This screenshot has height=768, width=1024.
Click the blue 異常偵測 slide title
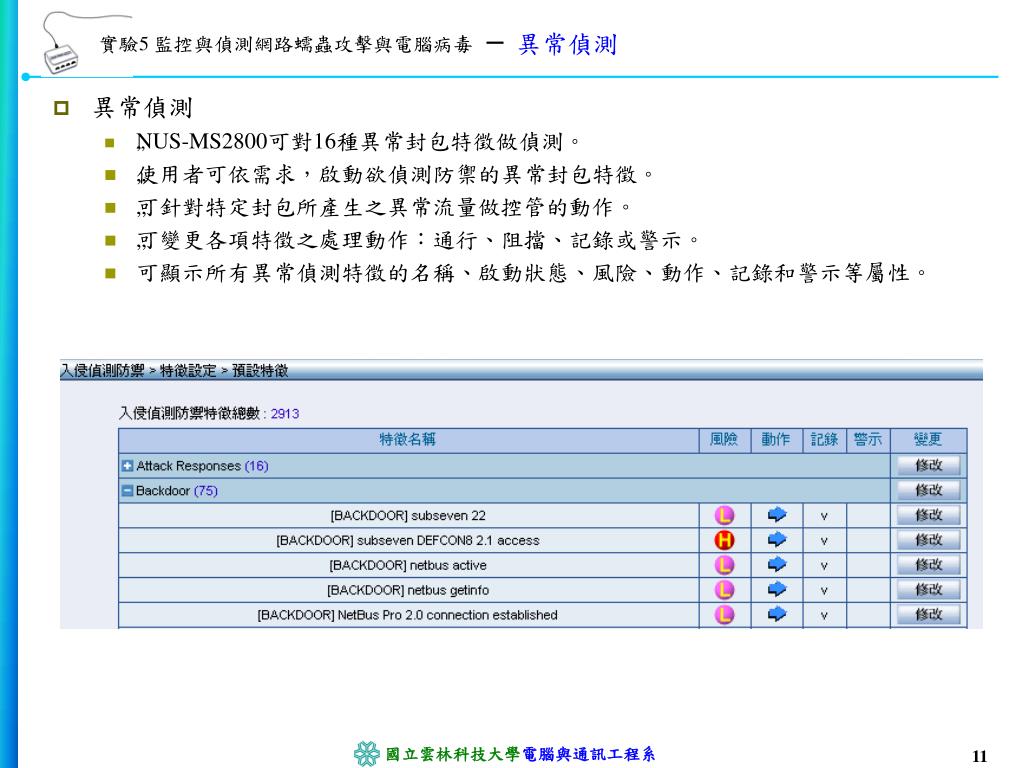(568, 44)
